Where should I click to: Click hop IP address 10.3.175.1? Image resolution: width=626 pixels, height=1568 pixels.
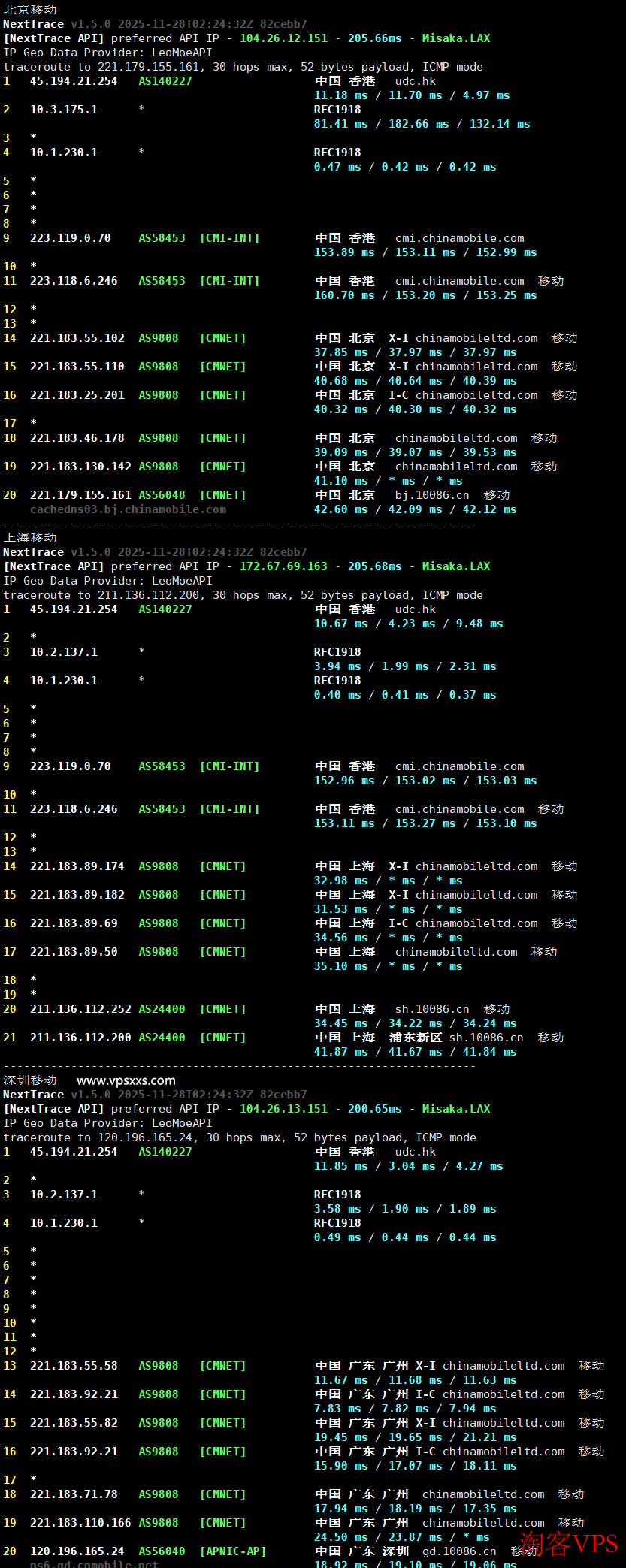coord(64,110)
